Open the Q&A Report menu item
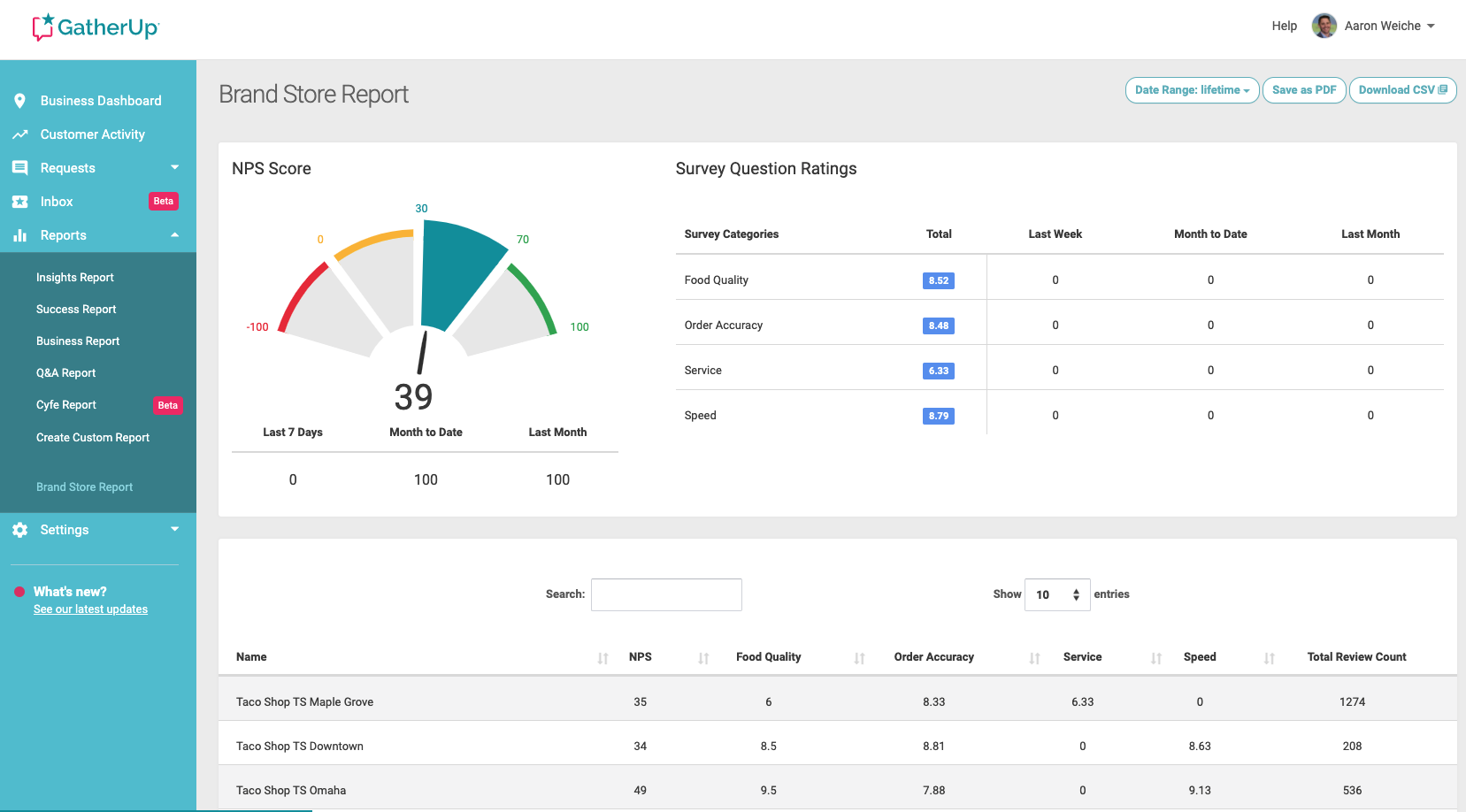The height and width of the screenshot is (812, 1466). point(66,373)
